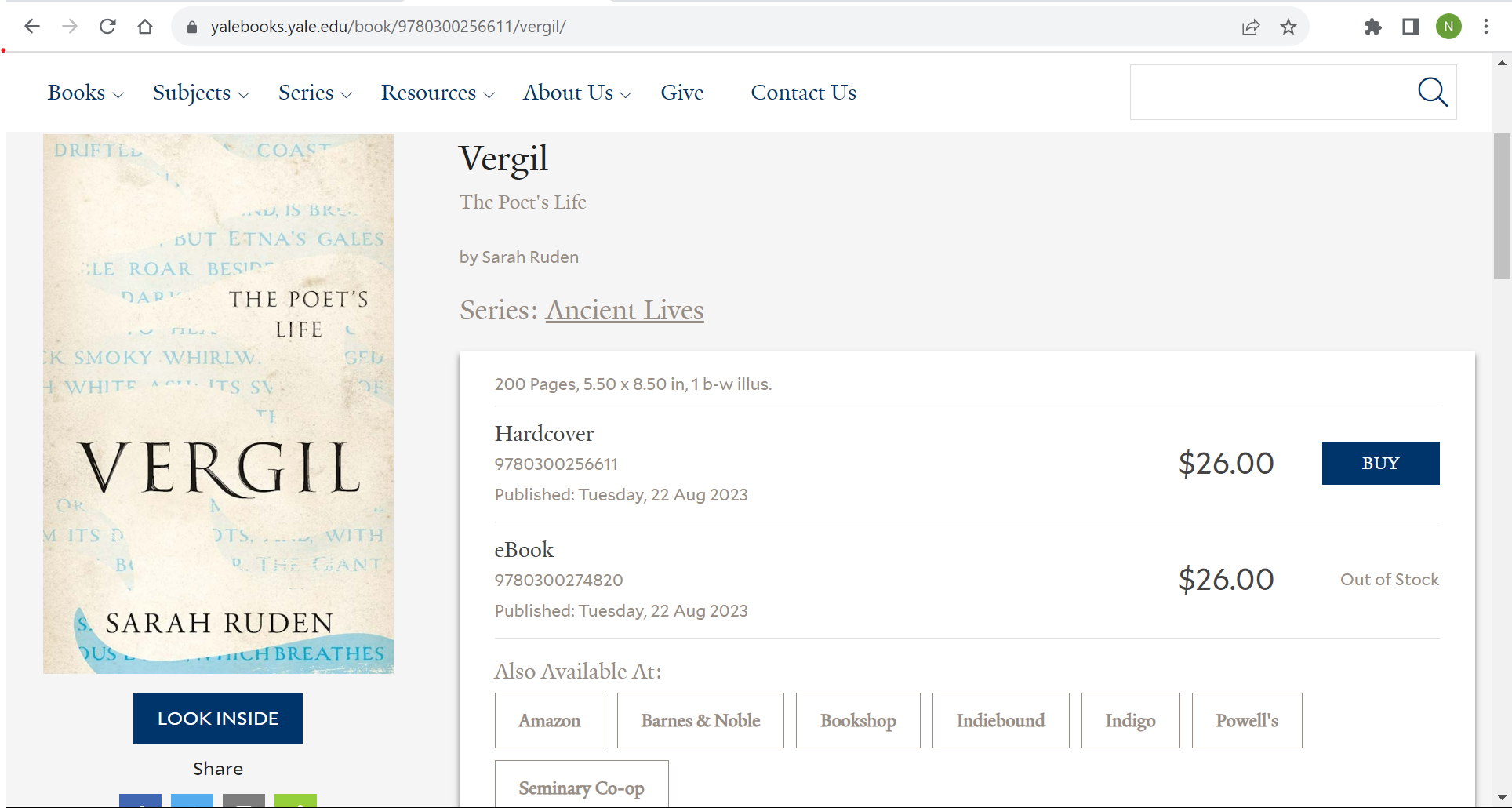The image size is (1512, 808).
Task: Reload the current page
Action: coord(107,27)
